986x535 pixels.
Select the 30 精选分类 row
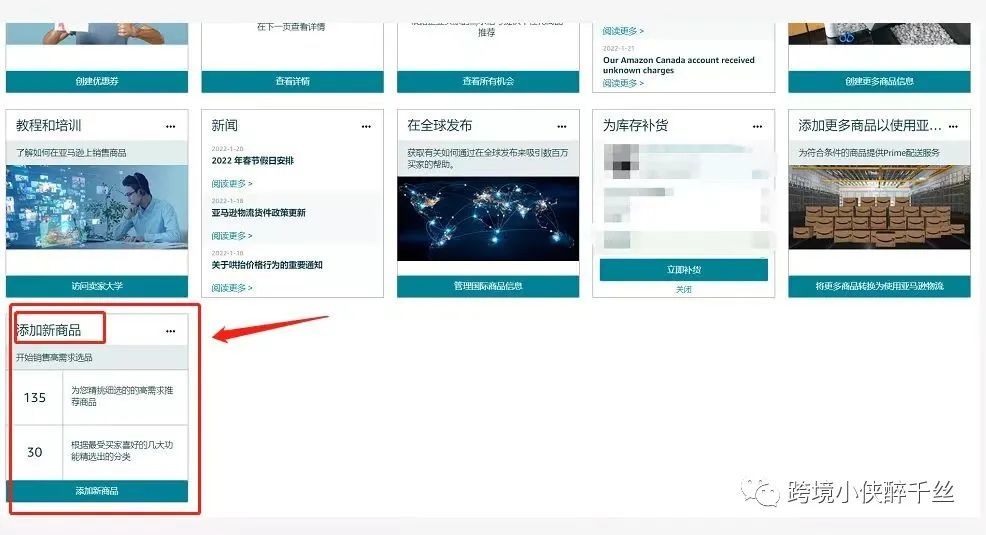tap(97, 452)
